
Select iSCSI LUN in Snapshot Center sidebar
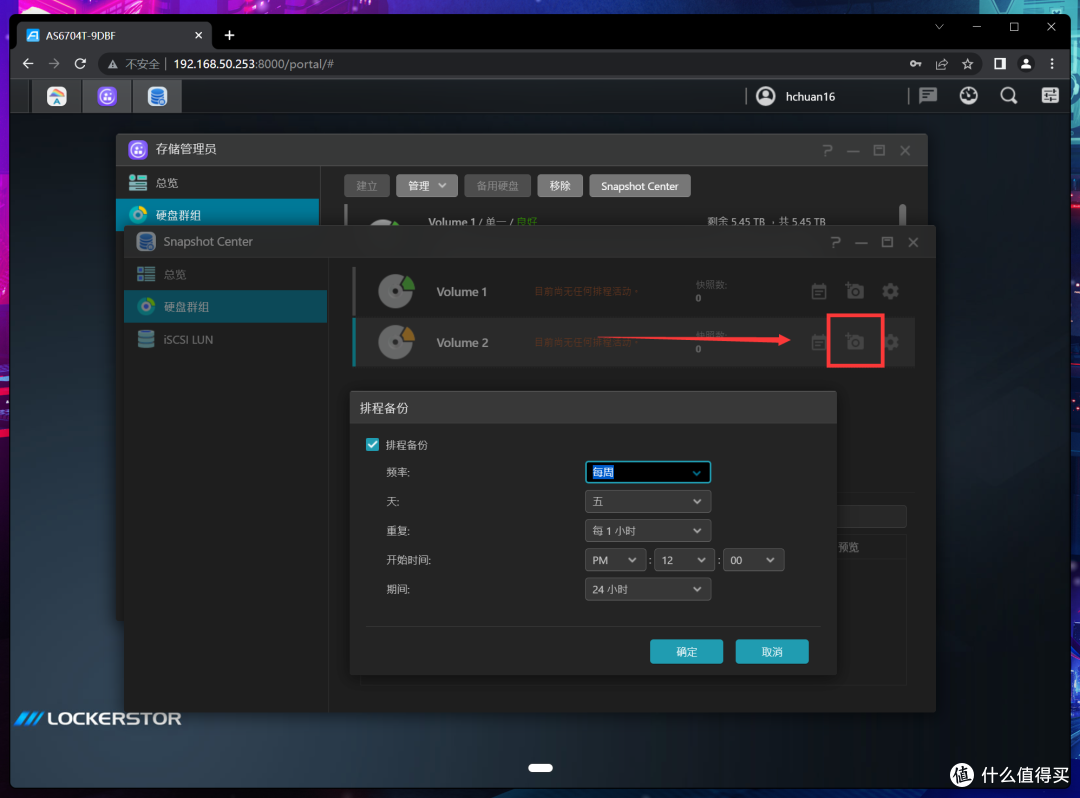(188, 340)
